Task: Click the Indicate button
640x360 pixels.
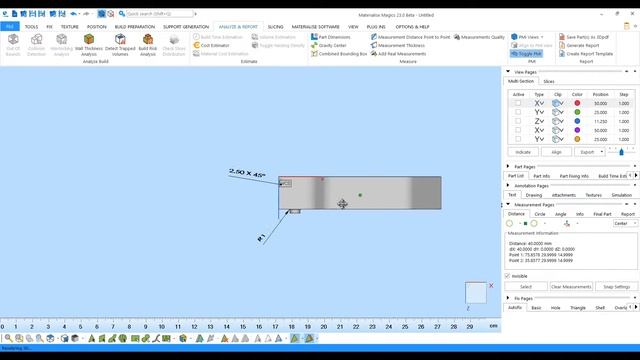Action: click(x=523, y=152)
